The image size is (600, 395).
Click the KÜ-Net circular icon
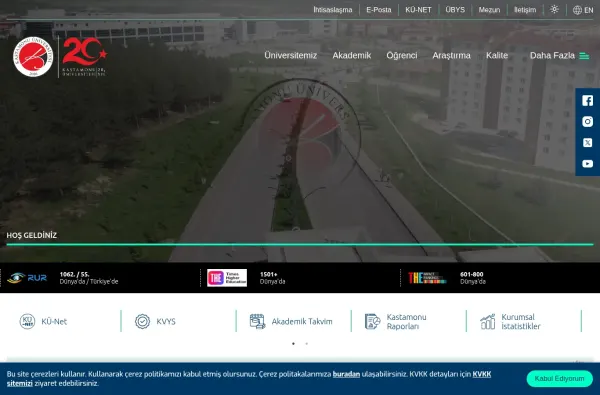(x=27, y=321)
